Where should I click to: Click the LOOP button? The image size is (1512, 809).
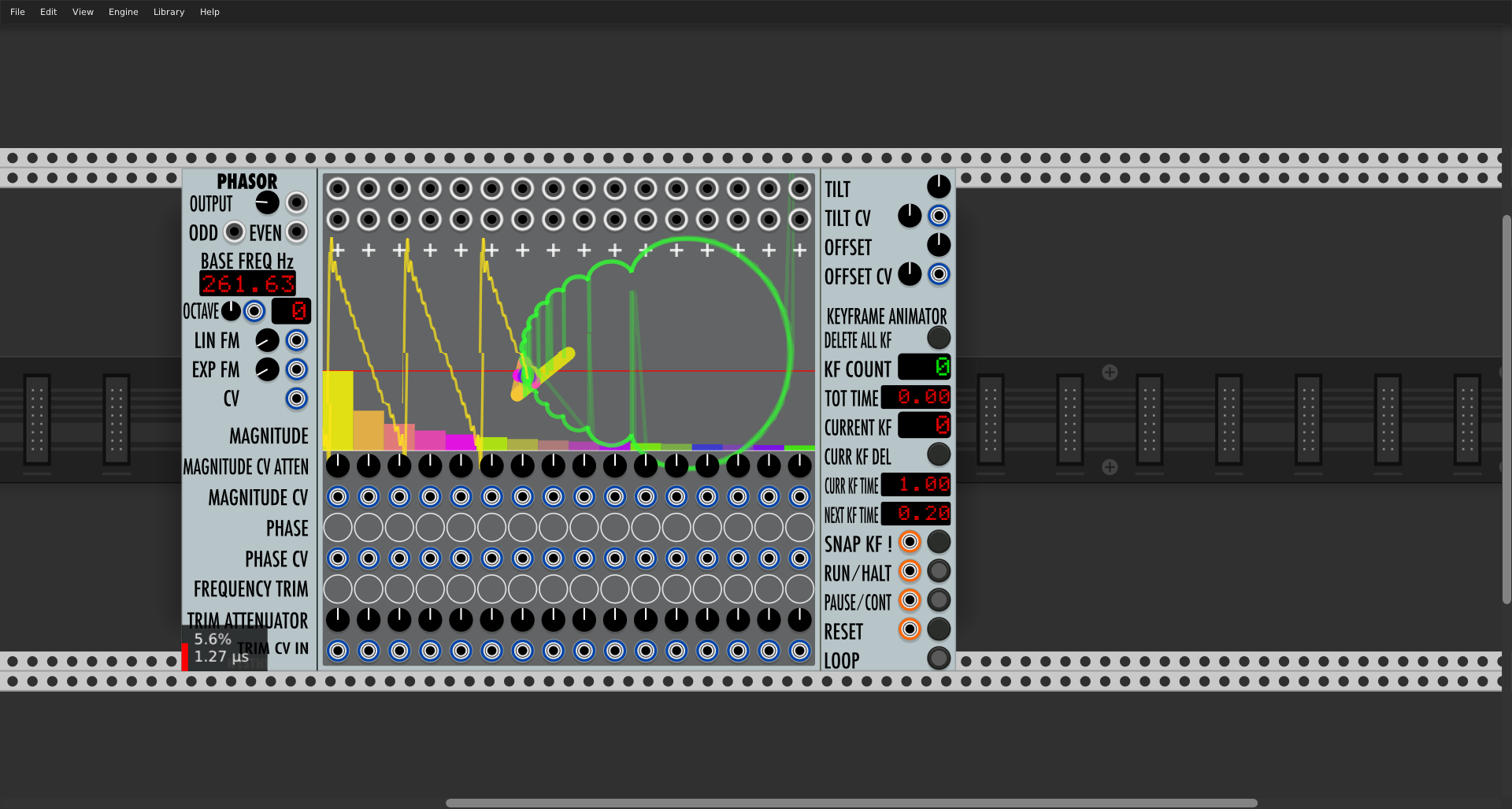click(938, 659)
